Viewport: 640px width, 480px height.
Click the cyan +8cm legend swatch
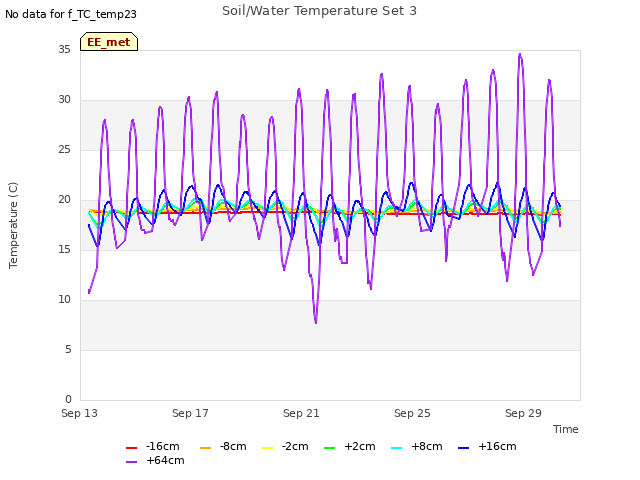tap(396, 448)
